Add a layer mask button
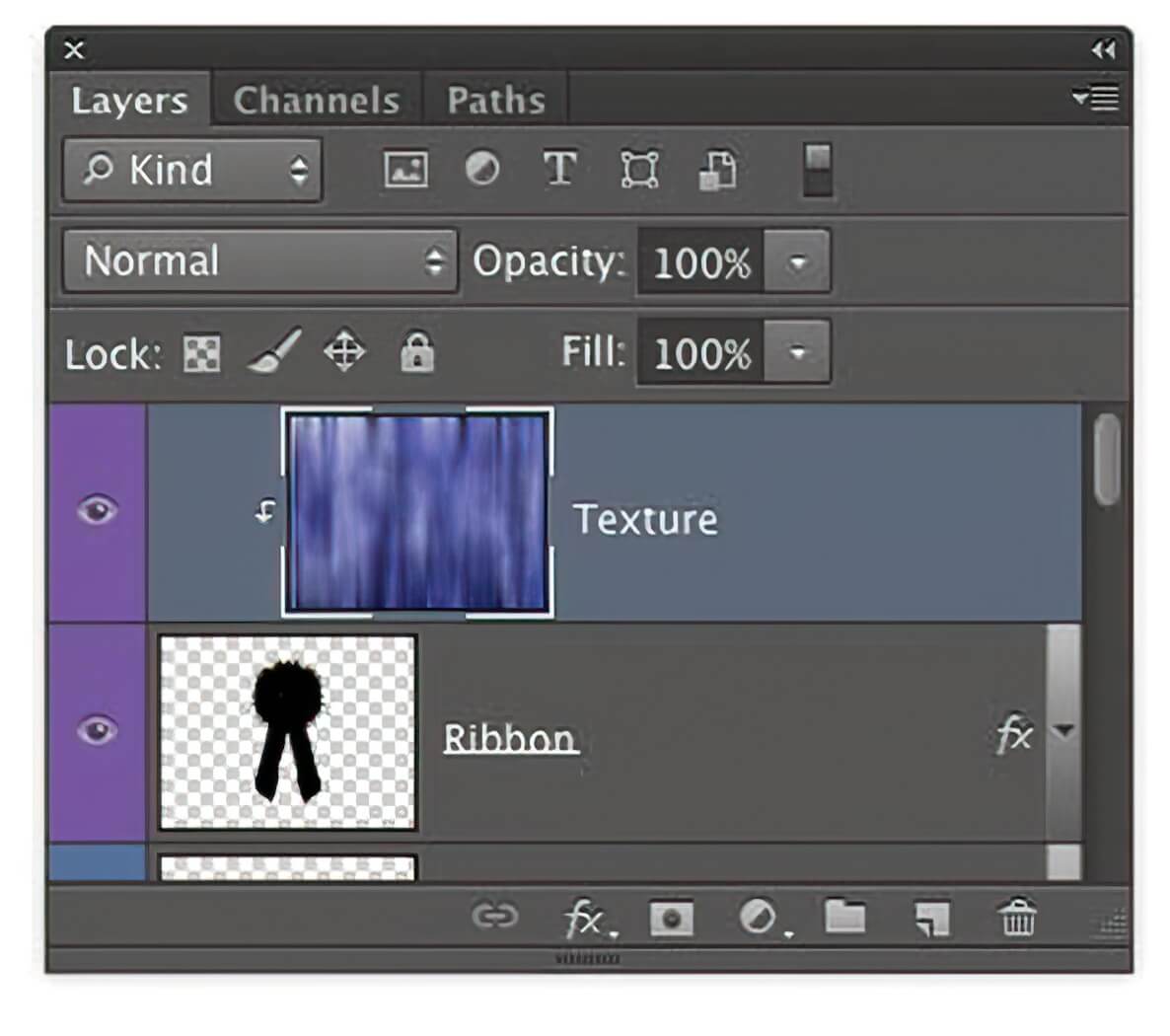This screenshot has height=1036, width=1170. click(x=671, y=919)
